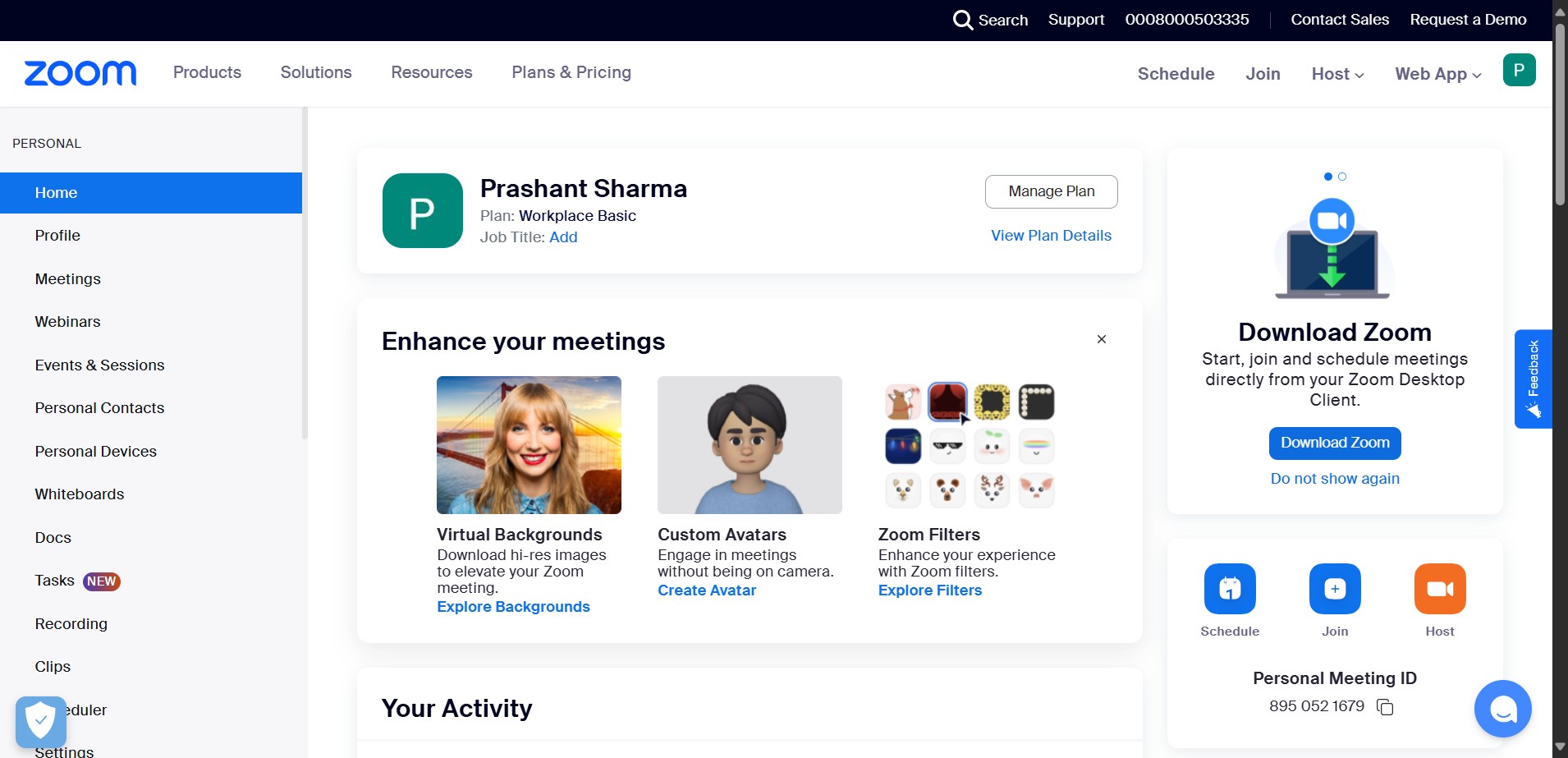Viewport: 1568px width, 758px height.
Task: Click the large Prashant Sharma avatar tile
Action: [x=423, y=210]
